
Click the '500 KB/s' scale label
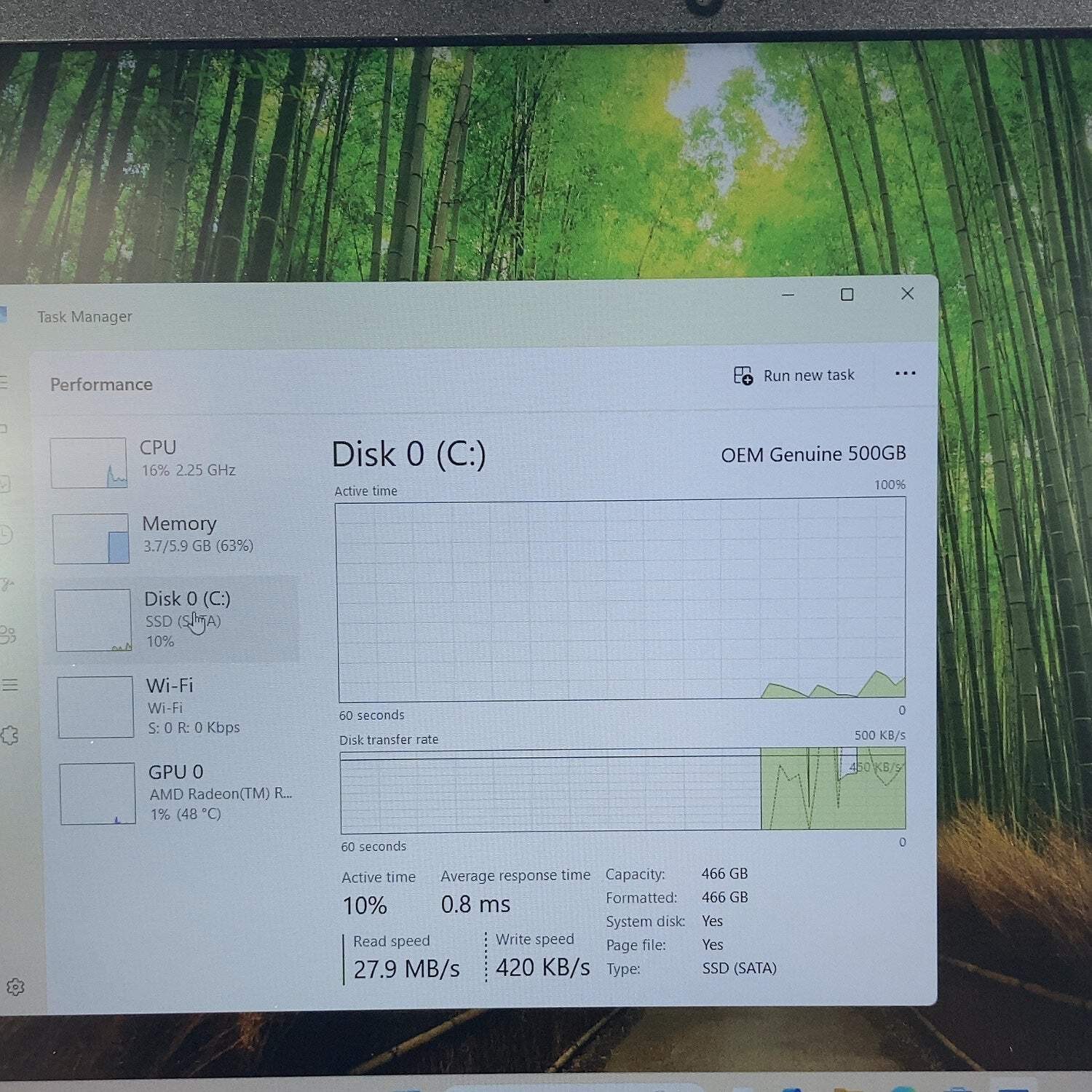879,735
